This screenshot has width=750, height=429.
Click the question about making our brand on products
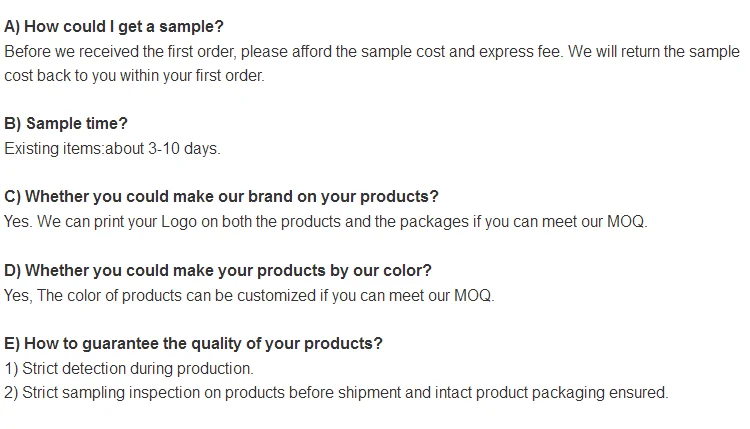(221, 197)
